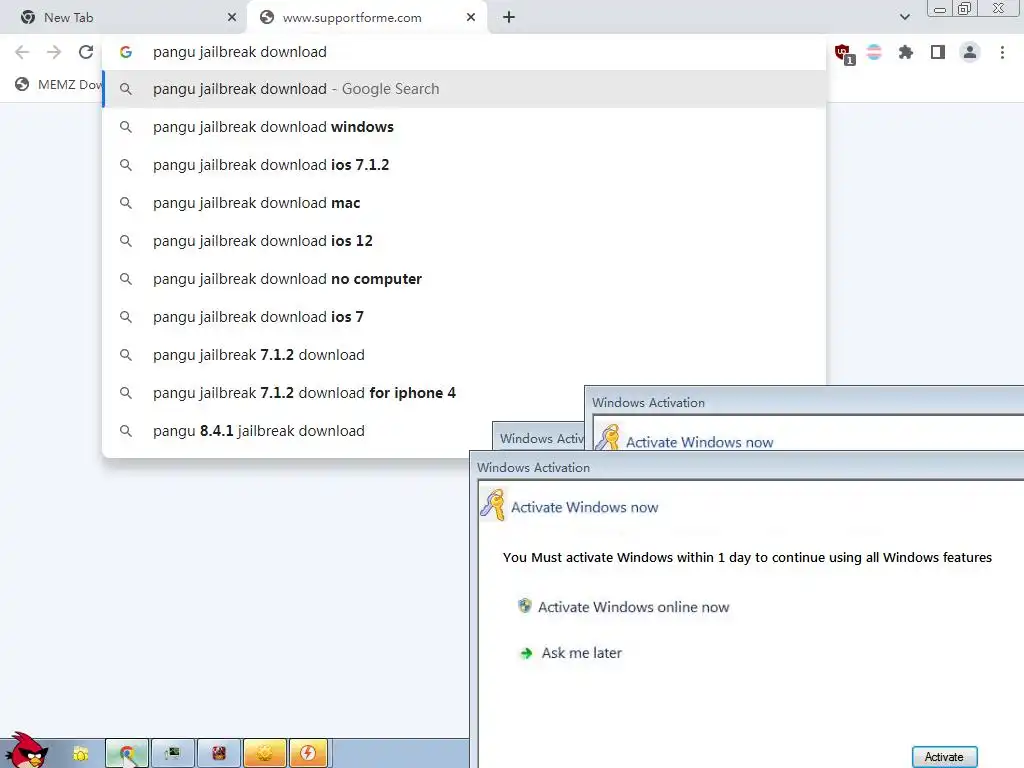
Task: Switch to the www.supportforme.com tab
Action: [x=366, y=18]
